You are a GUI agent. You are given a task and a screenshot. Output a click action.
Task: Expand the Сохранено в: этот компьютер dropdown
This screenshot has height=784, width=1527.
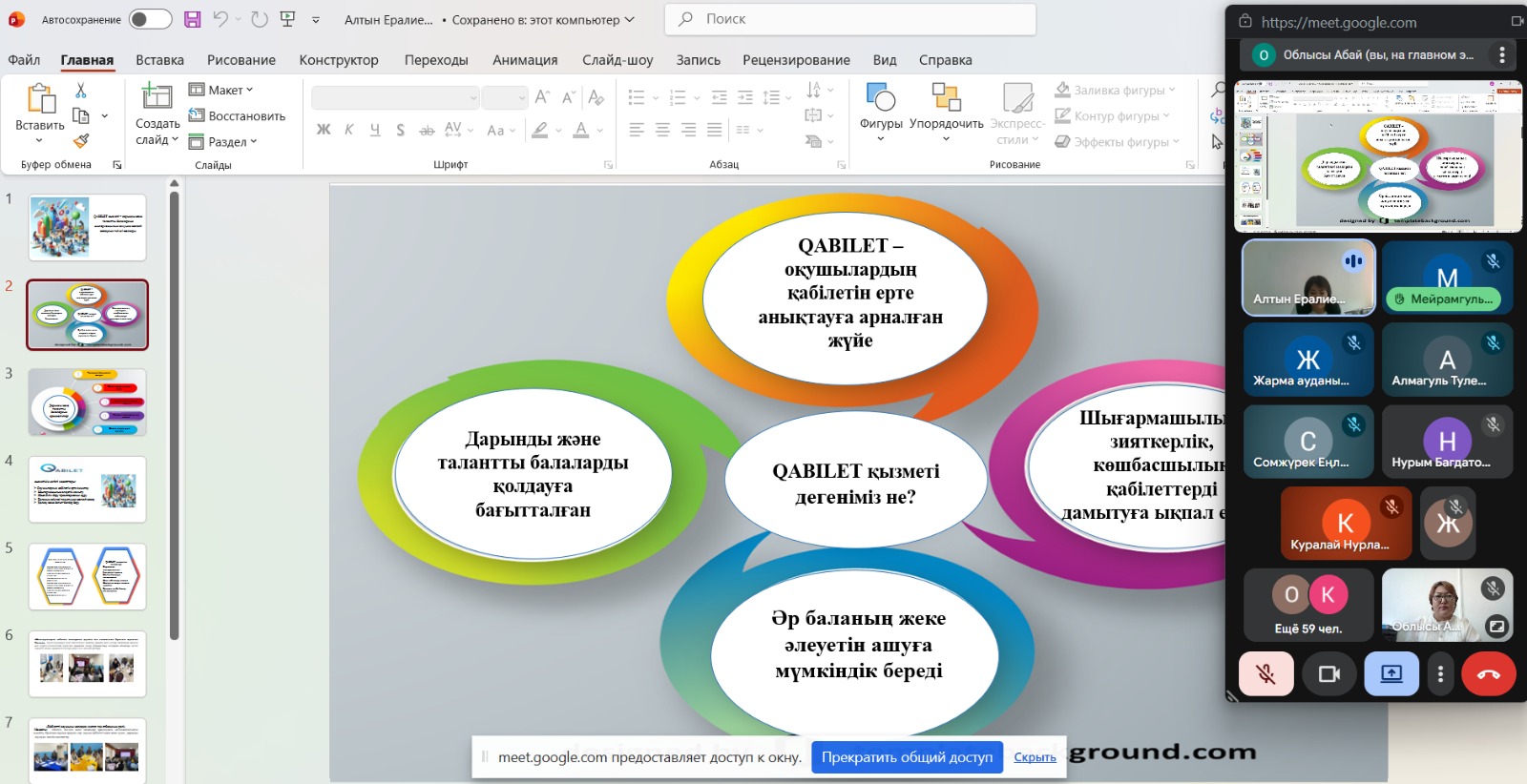[x=630, y=19]
